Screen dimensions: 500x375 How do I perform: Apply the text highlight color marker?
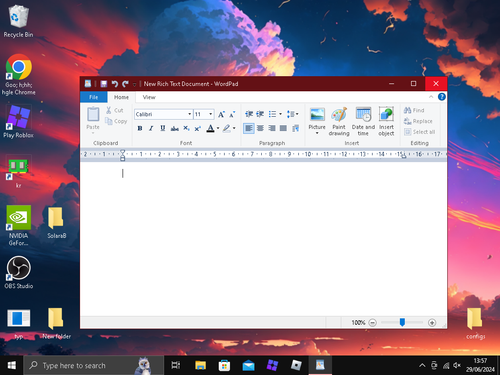click(227, 128)
